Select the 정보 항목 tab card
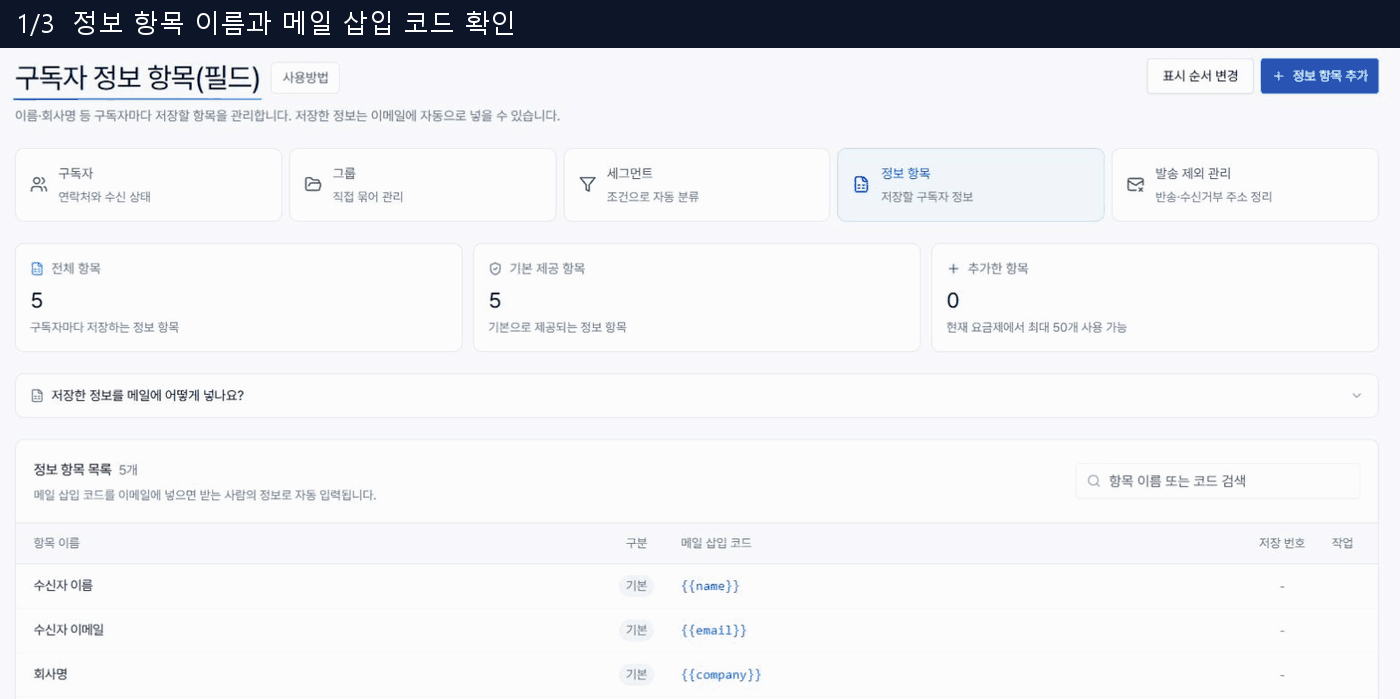1400x699 pixels. (x=971, y=185)
